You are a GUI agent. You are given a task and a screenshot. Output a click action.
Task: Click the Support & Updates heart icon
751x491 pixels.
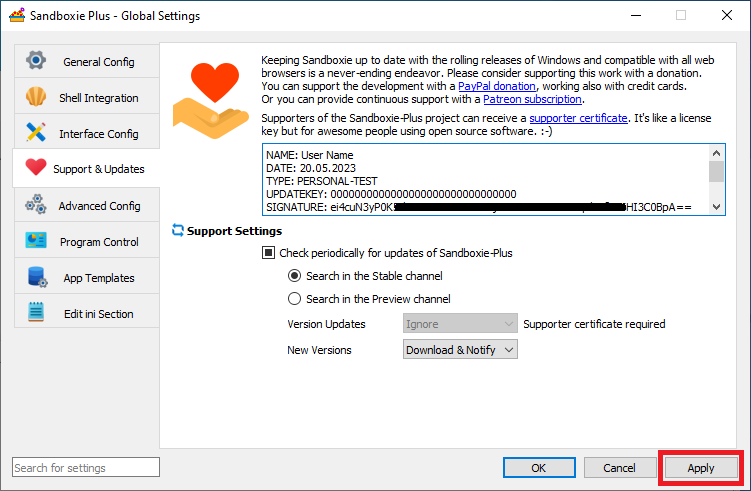tap(36, 168)
